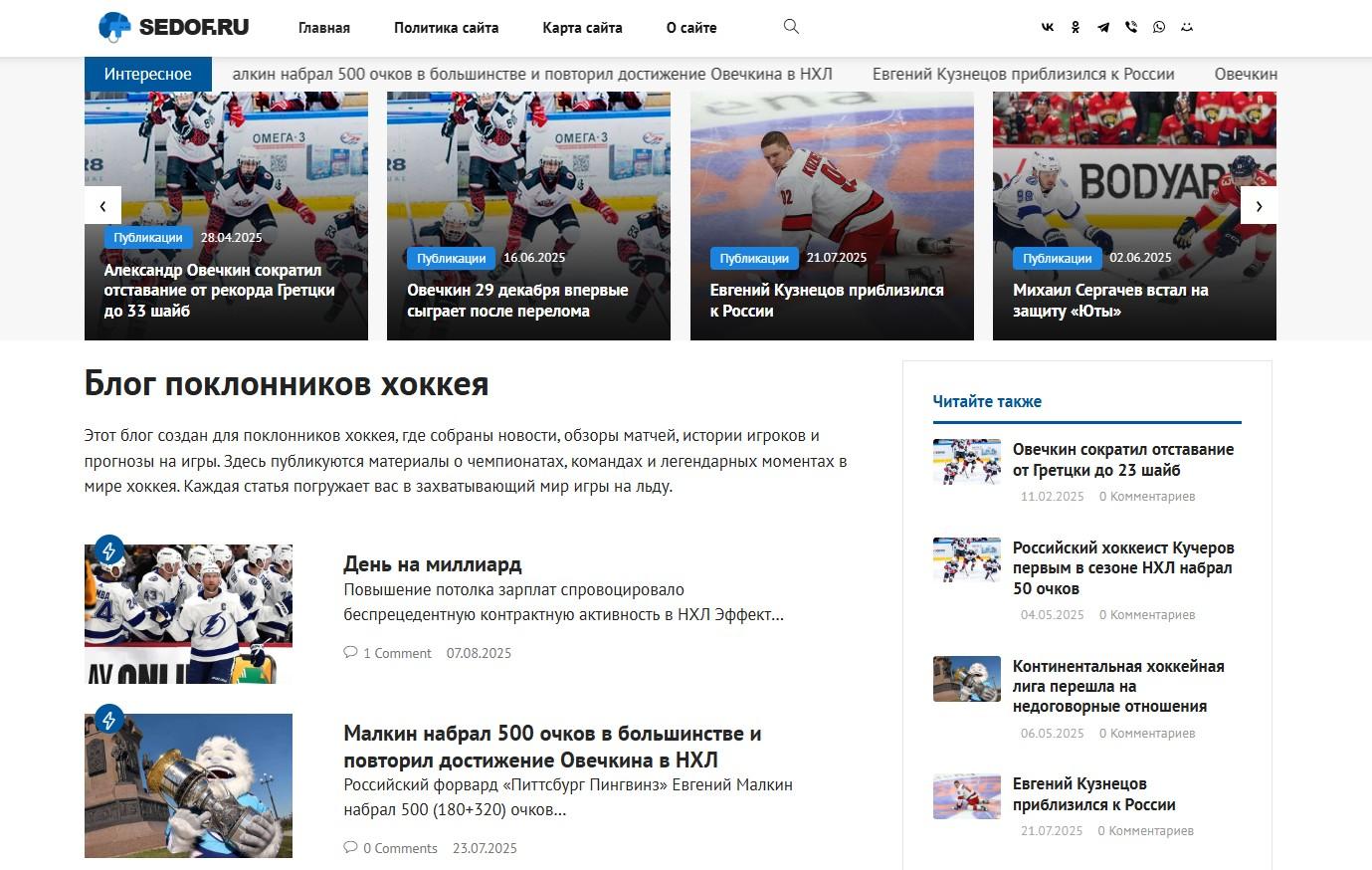Click the sidebar date «06.05.2025»
1372x870 pixels.
coord(1053,733)
